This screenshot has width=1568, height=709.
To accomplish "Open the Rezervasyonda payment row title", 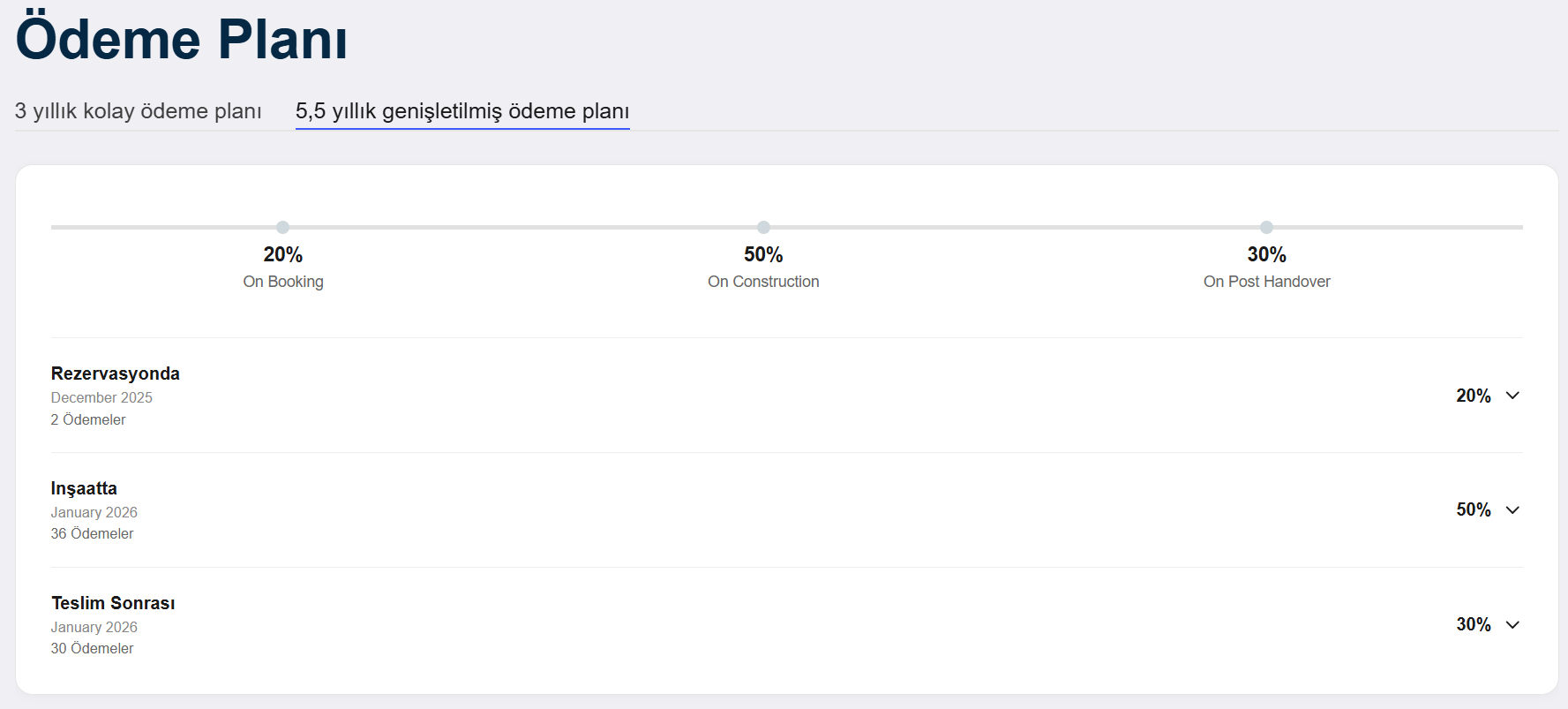I will (x=116, y=373).
